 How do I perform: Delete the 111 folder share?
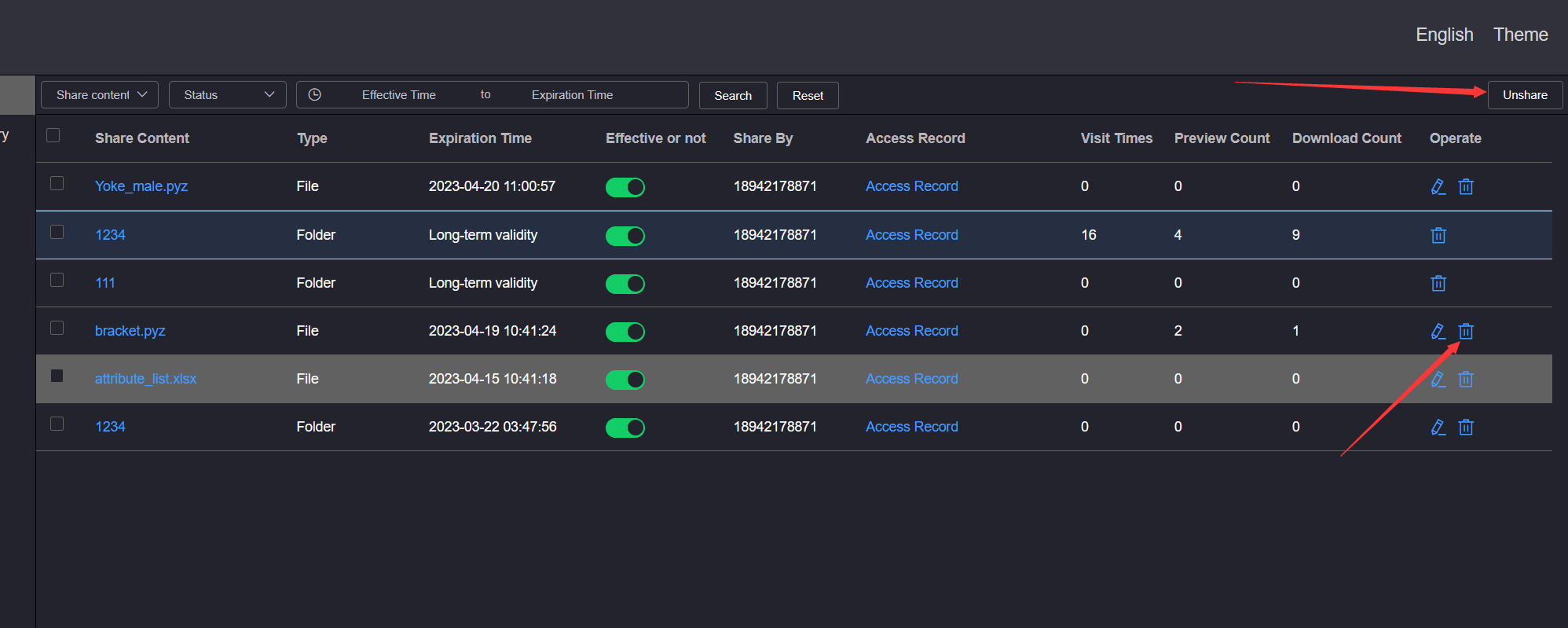pos(1438,283)
